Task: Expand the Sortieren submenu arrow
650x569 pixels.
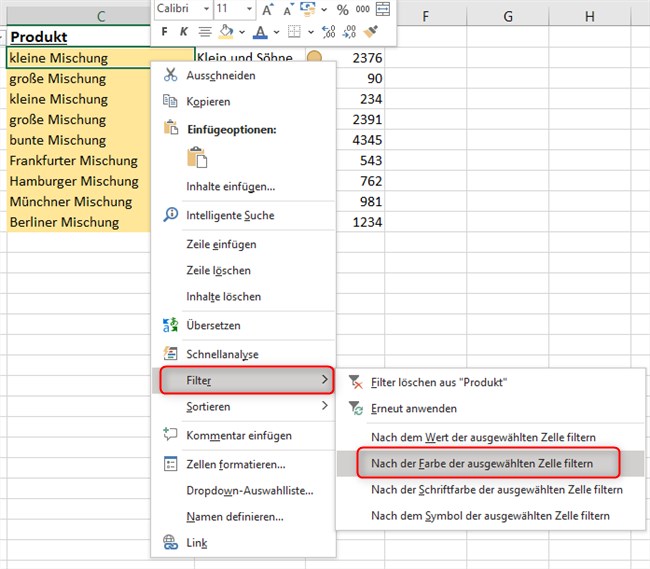Action: (x=325, y=405)
